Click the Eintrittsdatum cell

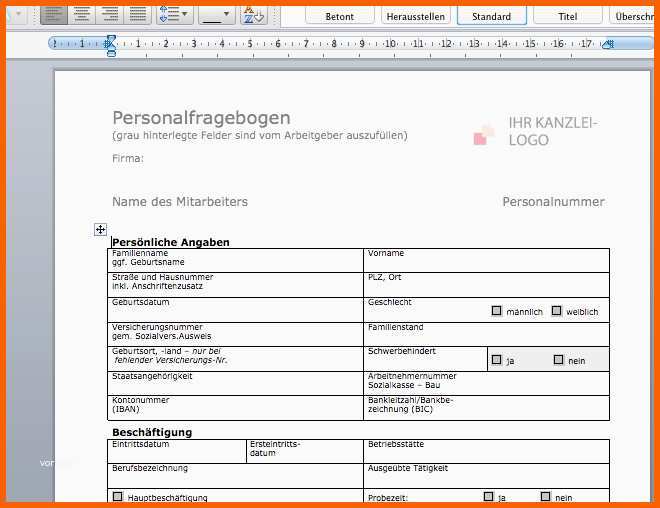177,451
